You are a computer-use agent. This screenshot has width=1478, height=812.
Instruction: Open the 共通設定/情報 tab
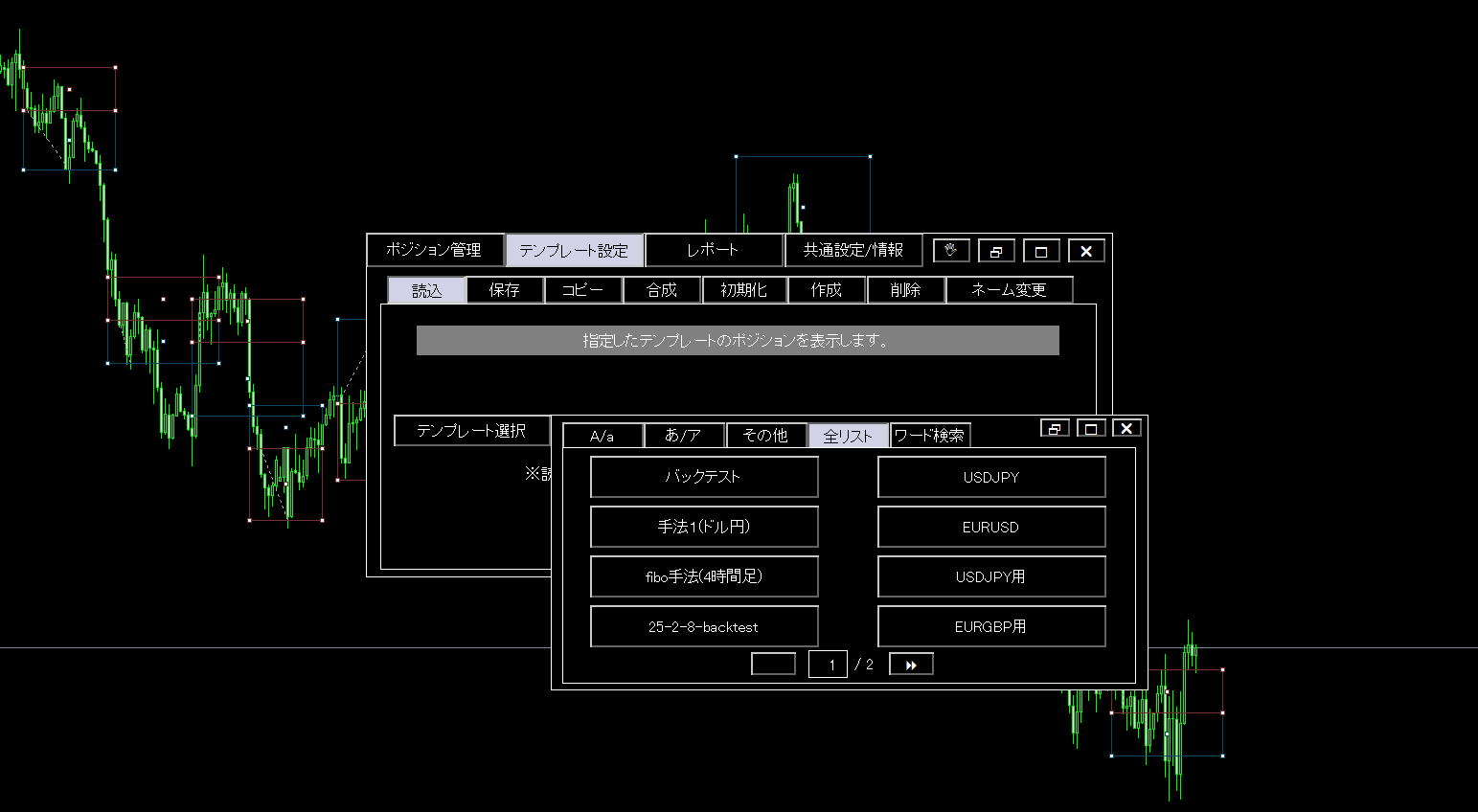click(853, 249)
